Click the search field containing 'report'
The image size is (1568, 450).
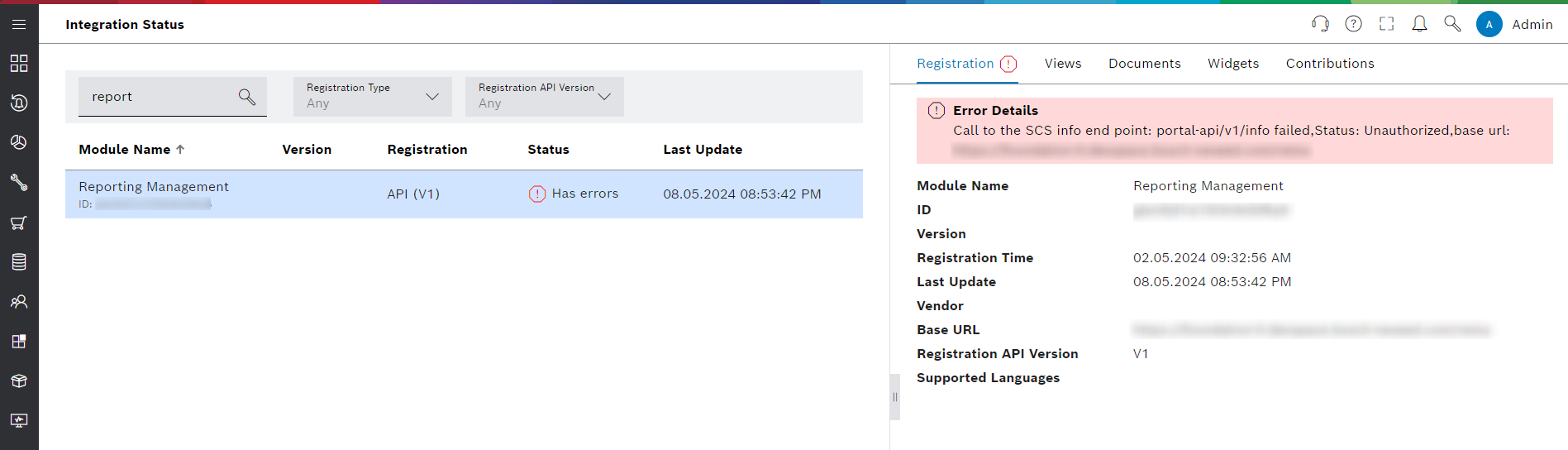point(157,97)
